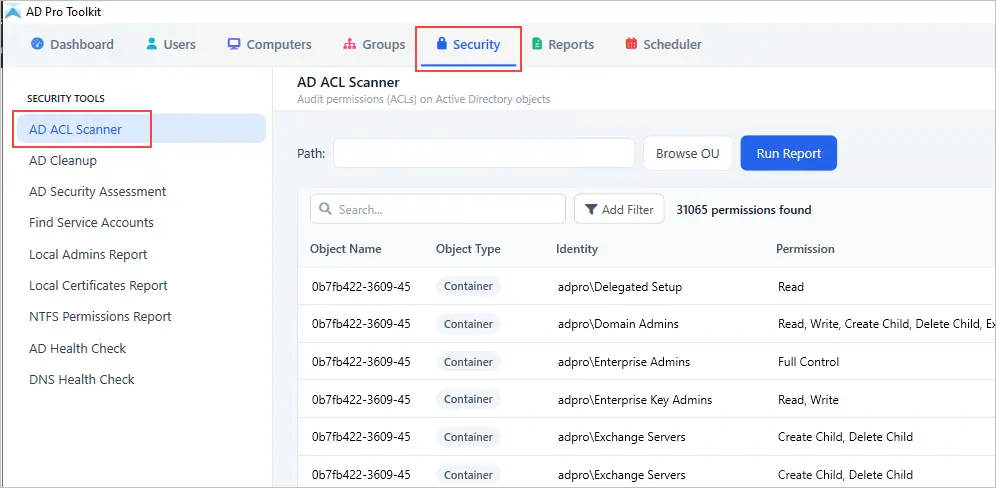Click the Run Report button

[x=788, y=153]
